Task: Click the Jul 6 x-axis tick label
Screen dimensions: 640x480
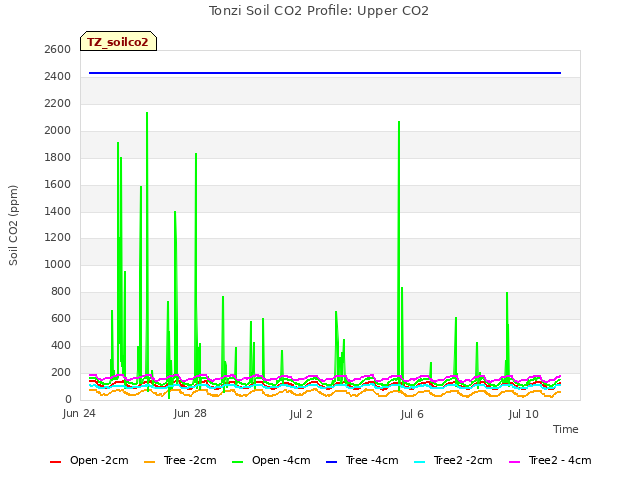Action: tap(412, 414)
